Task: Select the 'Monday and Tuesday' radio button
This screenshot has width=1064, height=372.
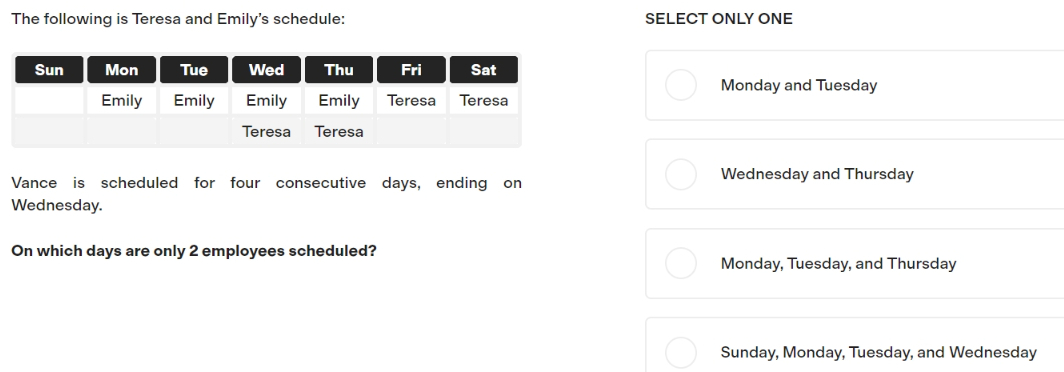Action: click(681, 86)
